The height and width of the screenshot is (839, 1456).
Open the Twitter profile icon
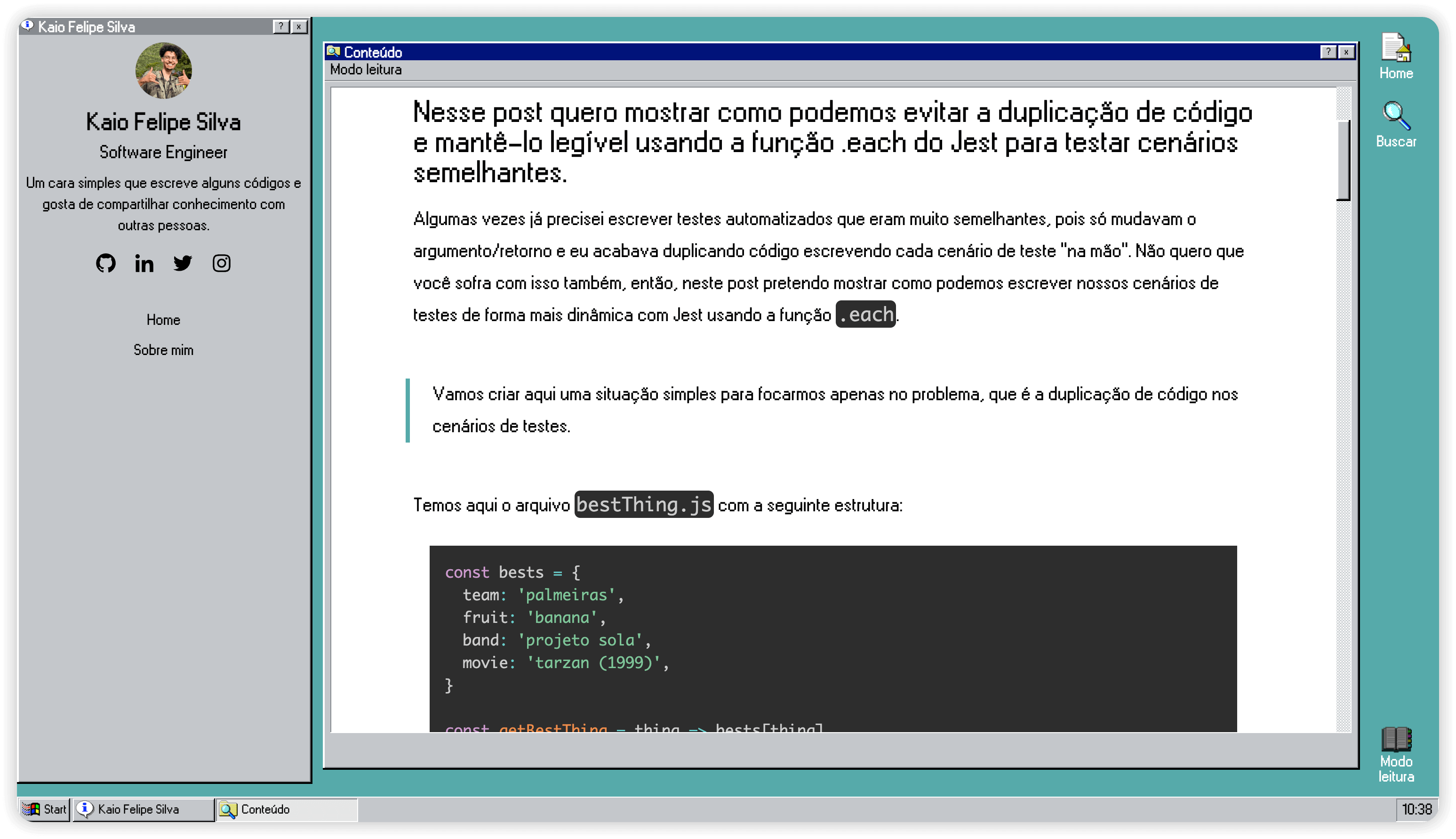(183, 263)
